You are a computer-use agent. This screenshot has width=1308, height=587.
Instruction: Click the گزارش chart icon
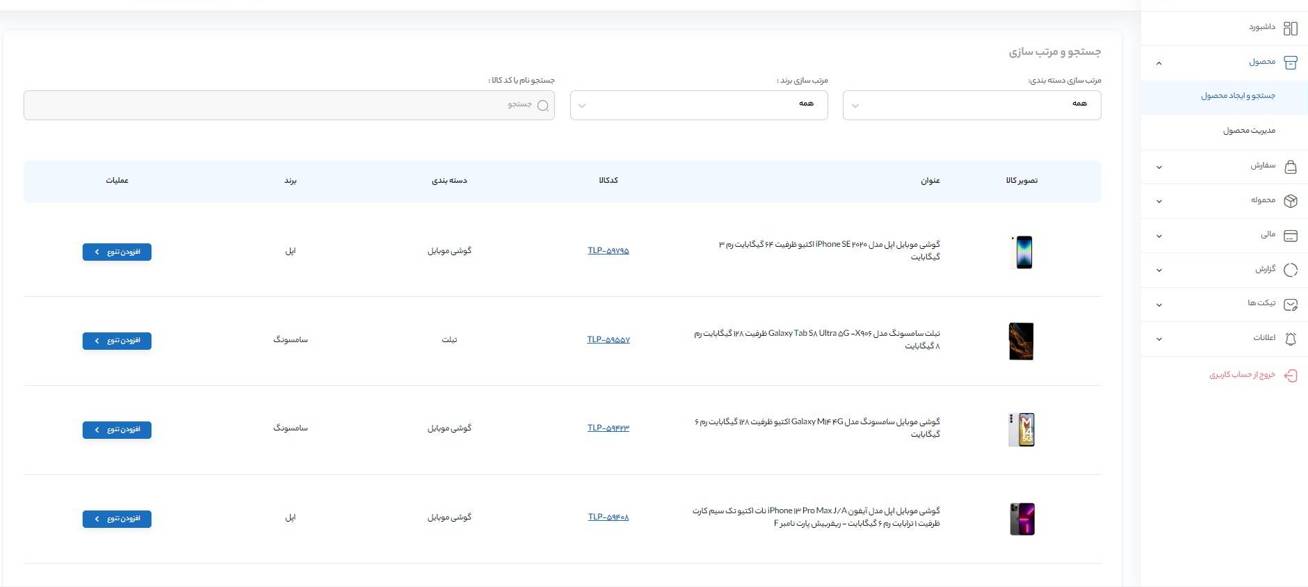[1290, 270]
